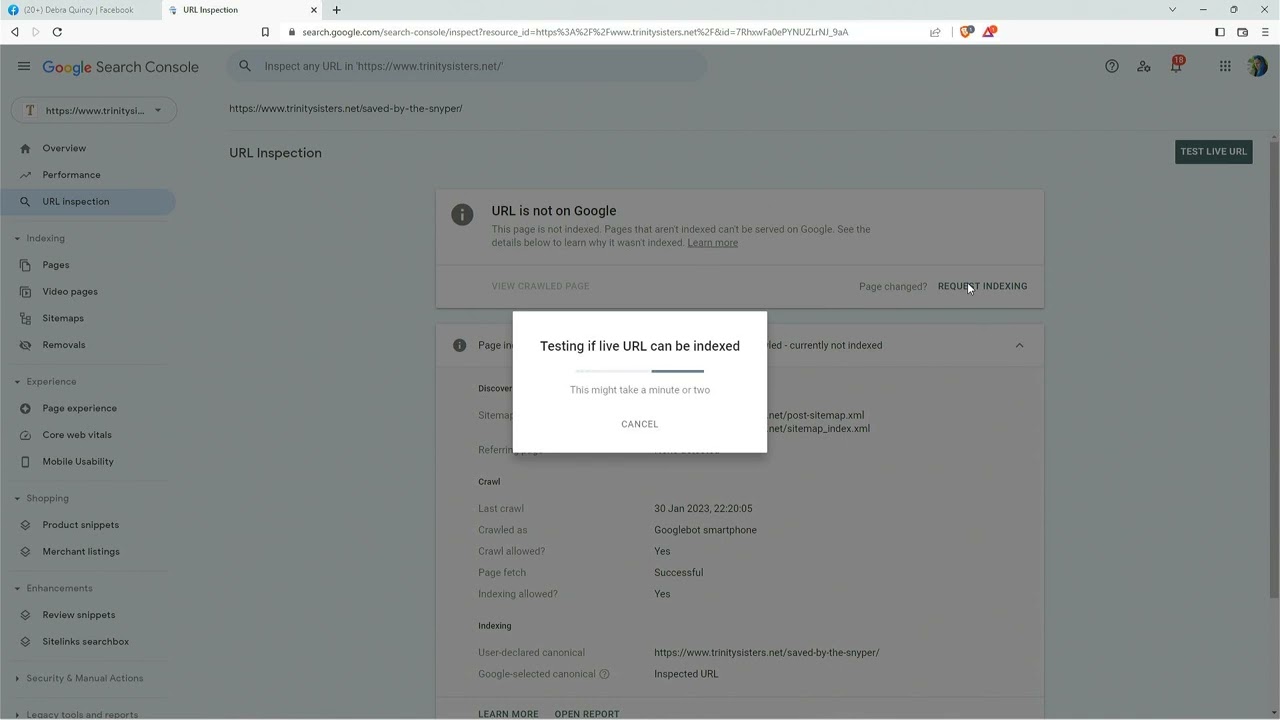Viewport: 1280px width, 720px height.
Task: Open the browser sidebar panel icon
Action: coord(1220,32)
